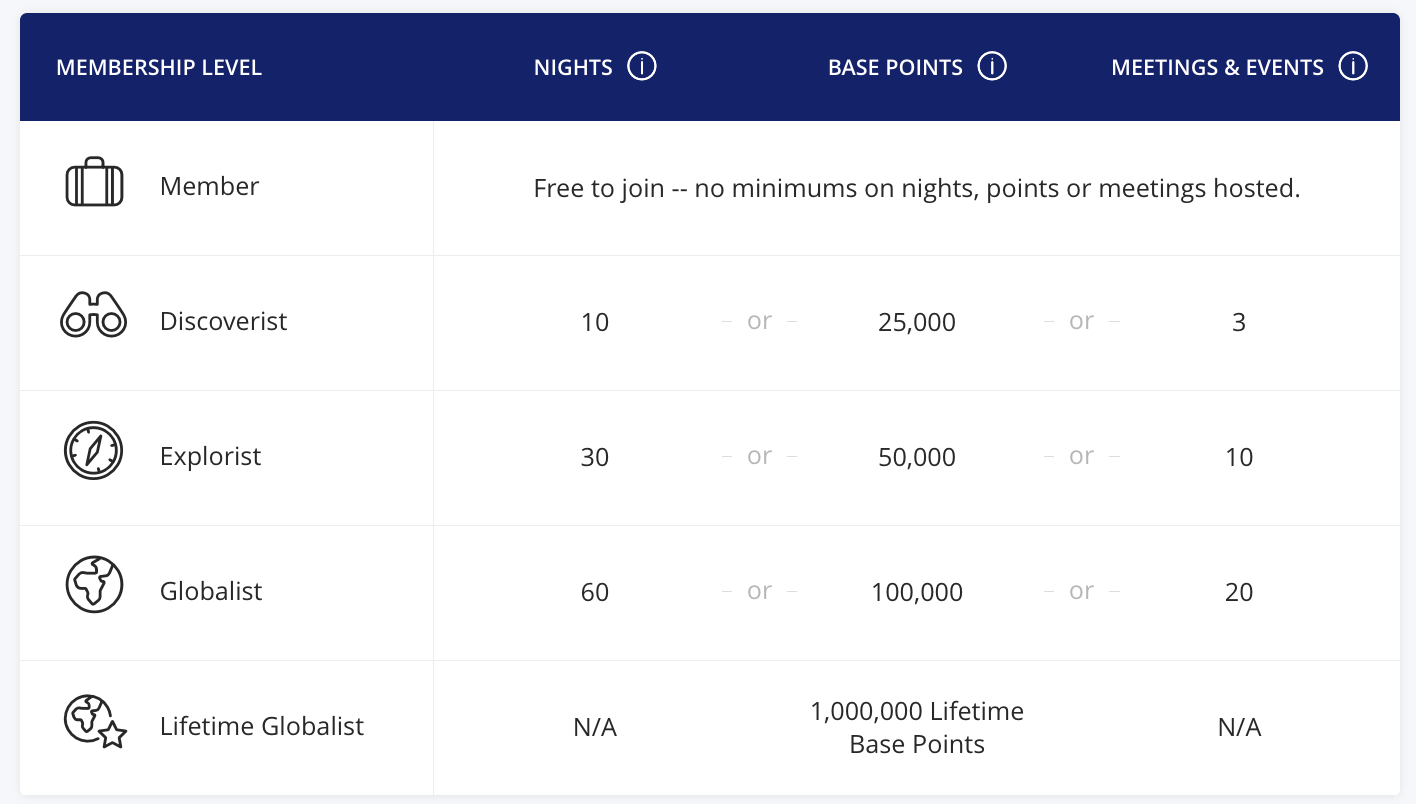Select the 1,000,000 Lifetime Base Points text
1416x804 pixels.
tap(916, 727)
